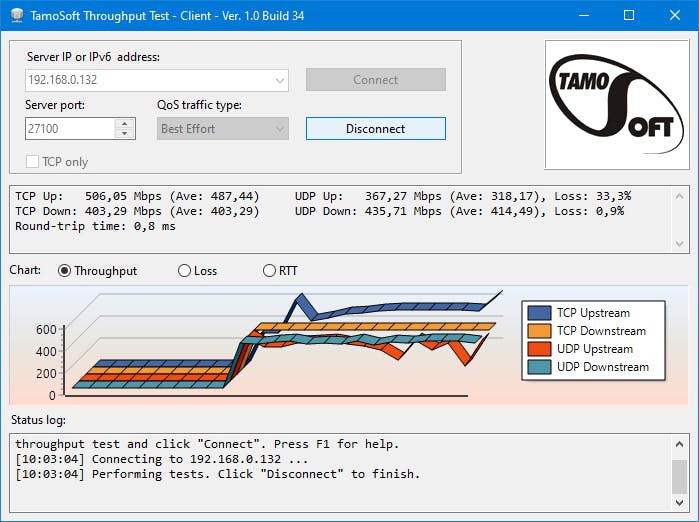The image size is (699, 522).
Task: Decrease server port with down arrow
Action: [125, 133]
